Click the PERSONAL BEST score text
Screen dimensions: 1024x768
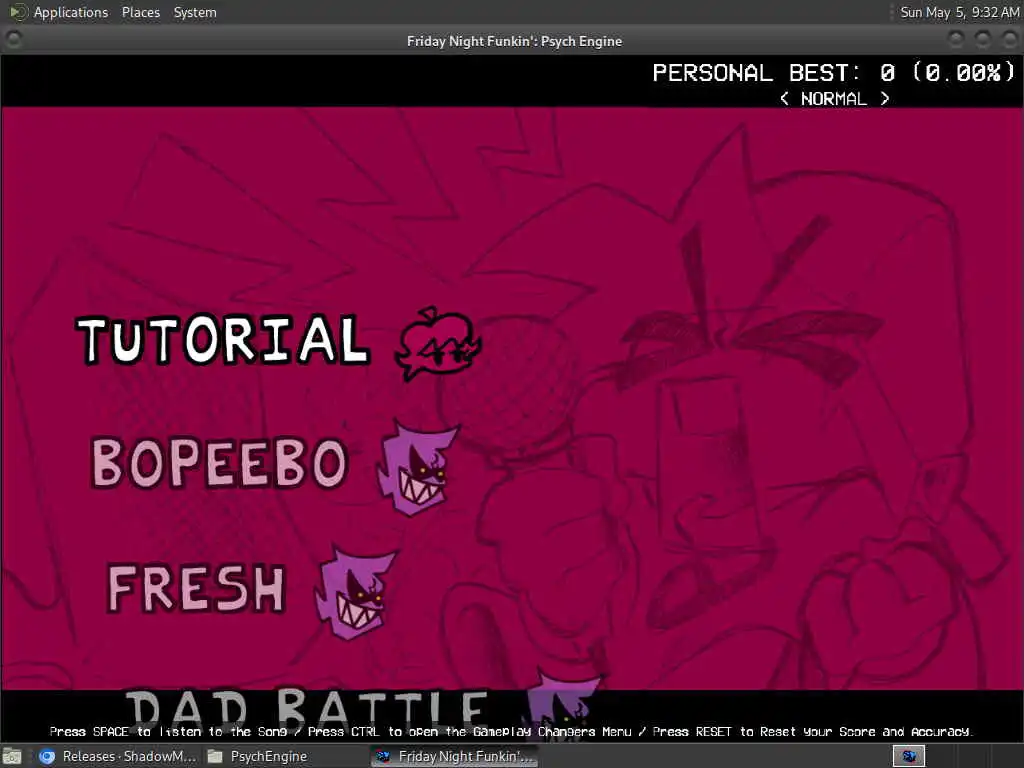point(833,72)
